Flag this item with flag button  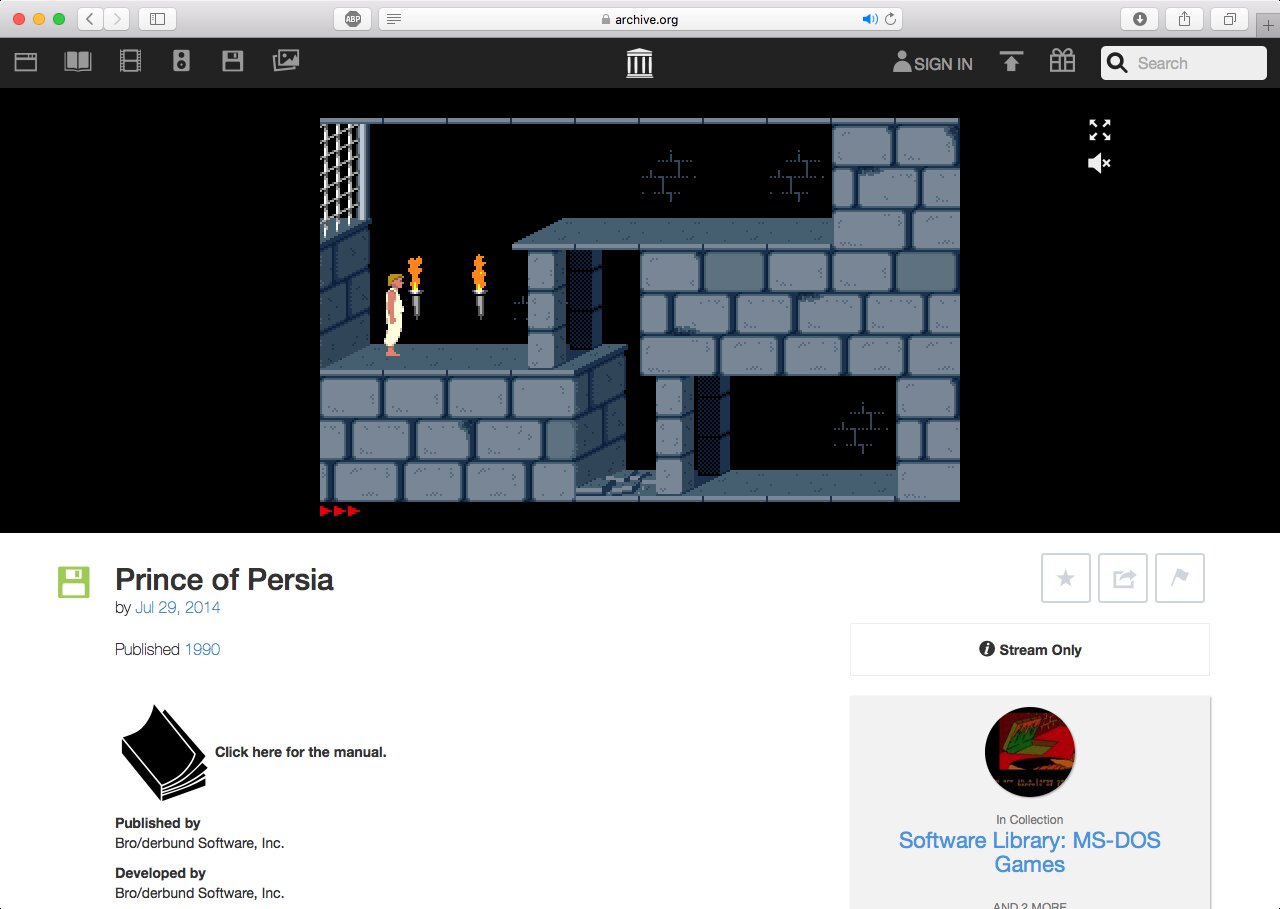coord(1180,578)
